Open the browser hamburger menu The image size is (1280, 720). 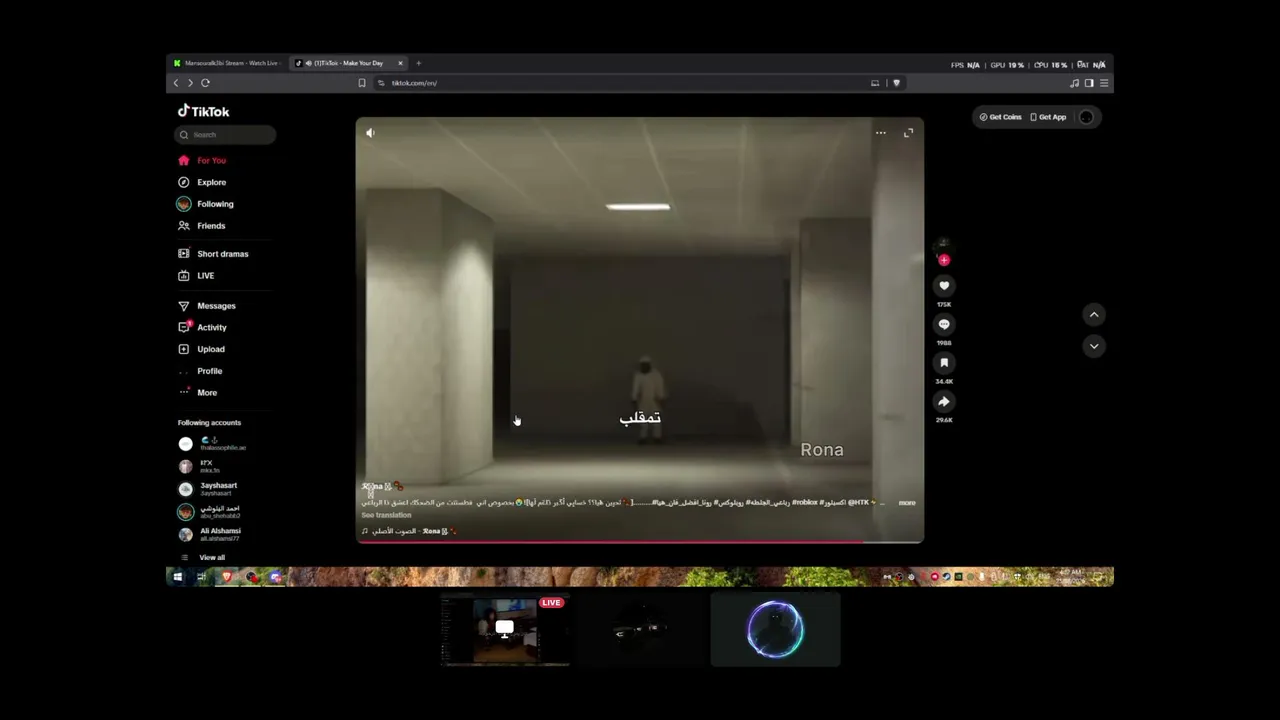[1104, 83]
